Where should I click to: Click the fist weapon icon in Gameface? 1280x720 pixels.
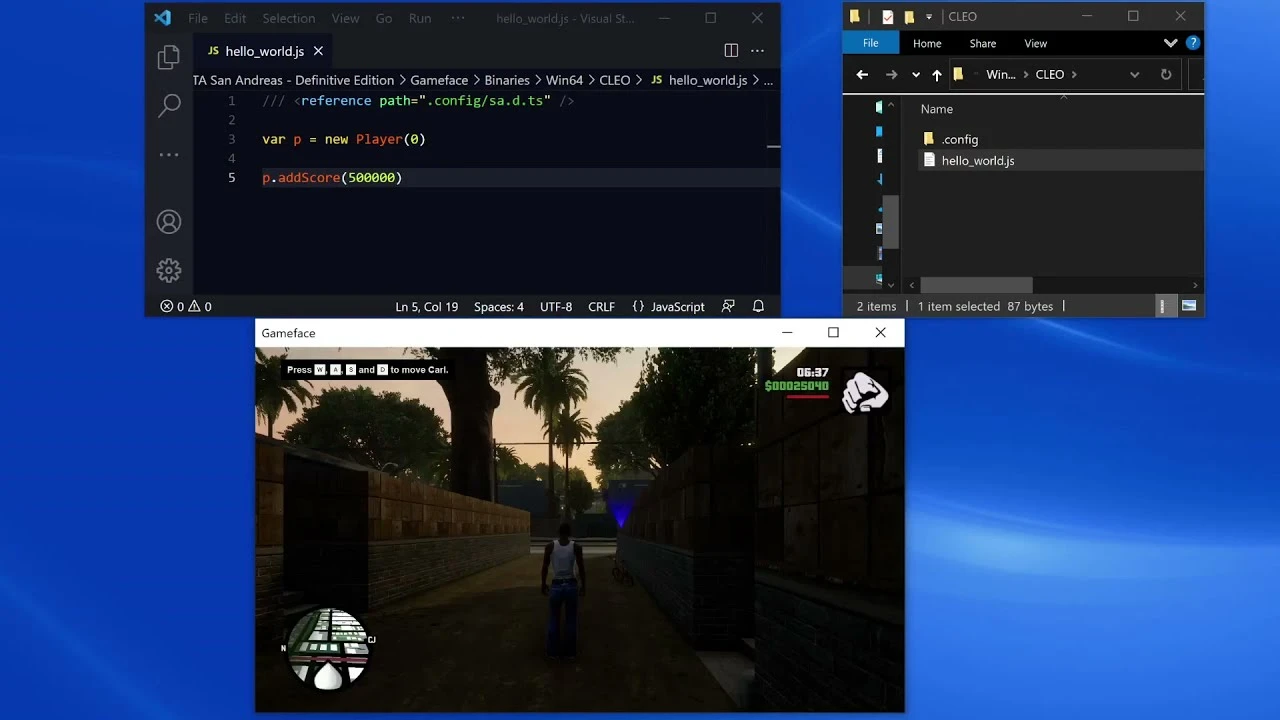865,392
